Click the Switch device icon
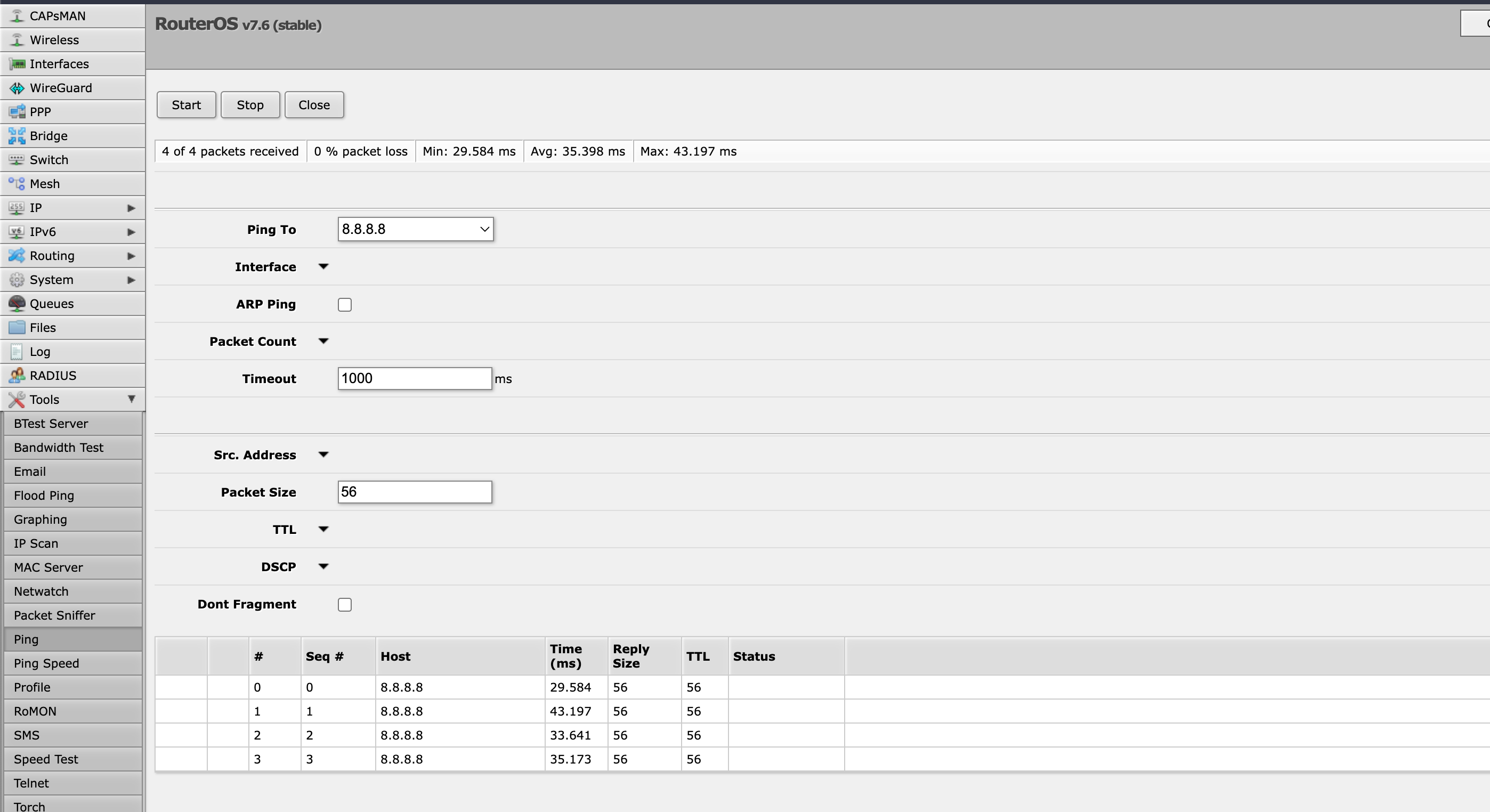The image size is (1490, 812). pos(17,160)
